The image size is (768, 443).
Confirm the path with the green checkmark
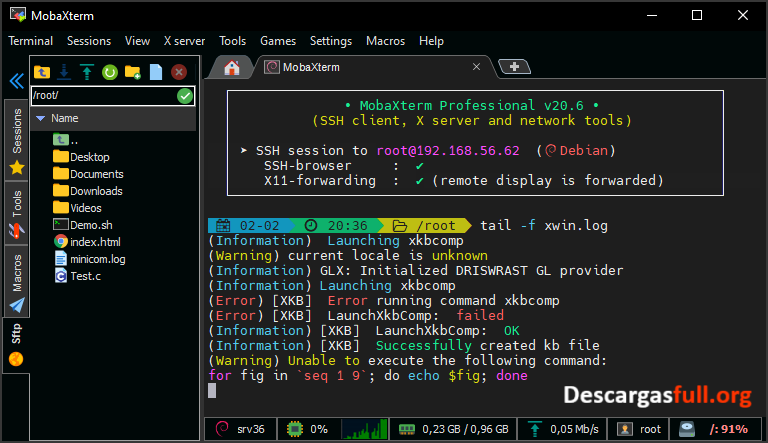click(185, 96)
